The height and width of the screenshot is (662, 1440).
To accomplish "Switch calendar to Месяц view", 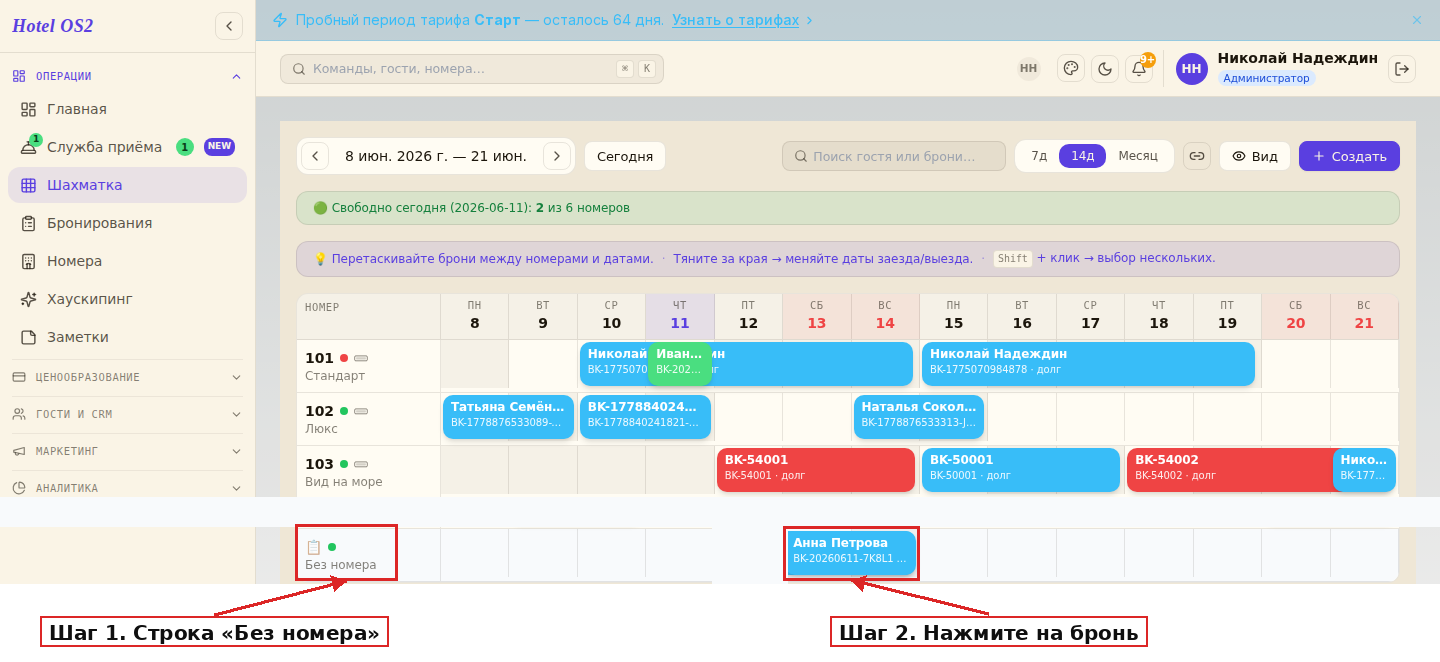I will 1138,156.
